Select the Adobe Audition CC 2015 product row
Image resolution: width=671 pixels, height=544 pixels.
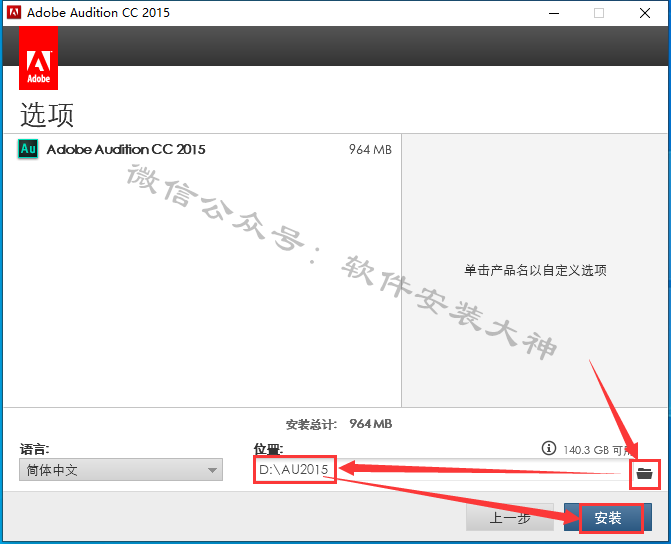[202, 149]
